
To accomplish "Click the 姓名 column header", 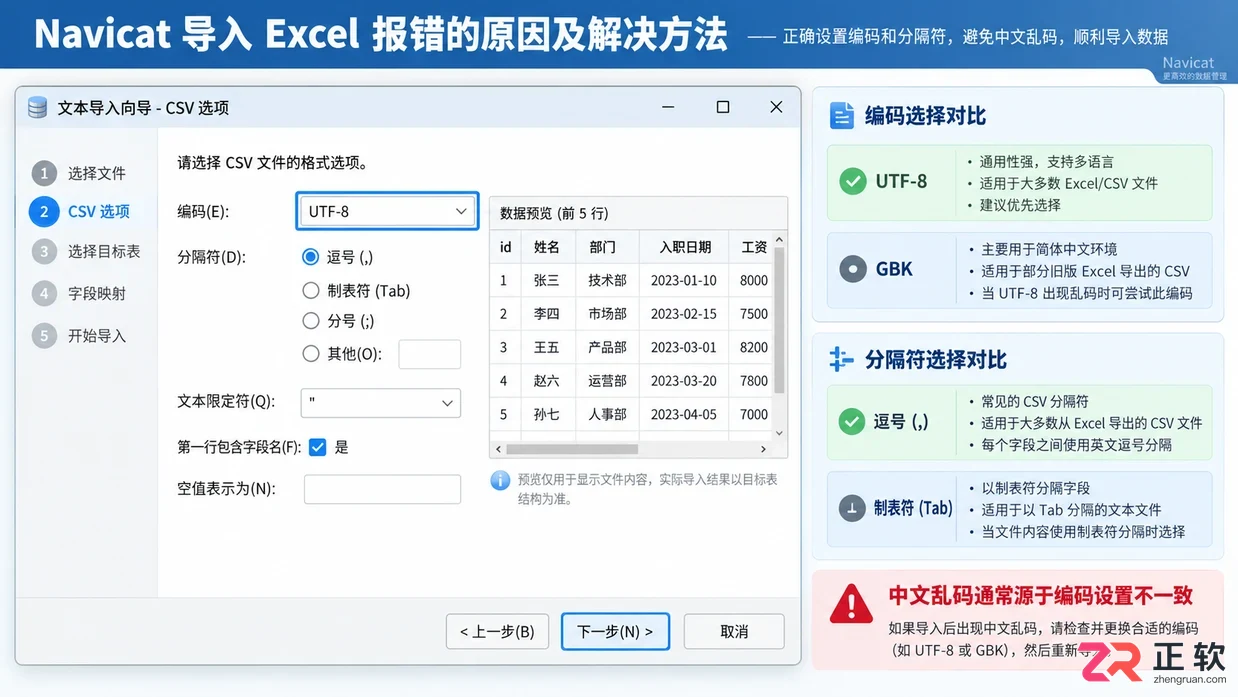I will [x=547, y=247].
